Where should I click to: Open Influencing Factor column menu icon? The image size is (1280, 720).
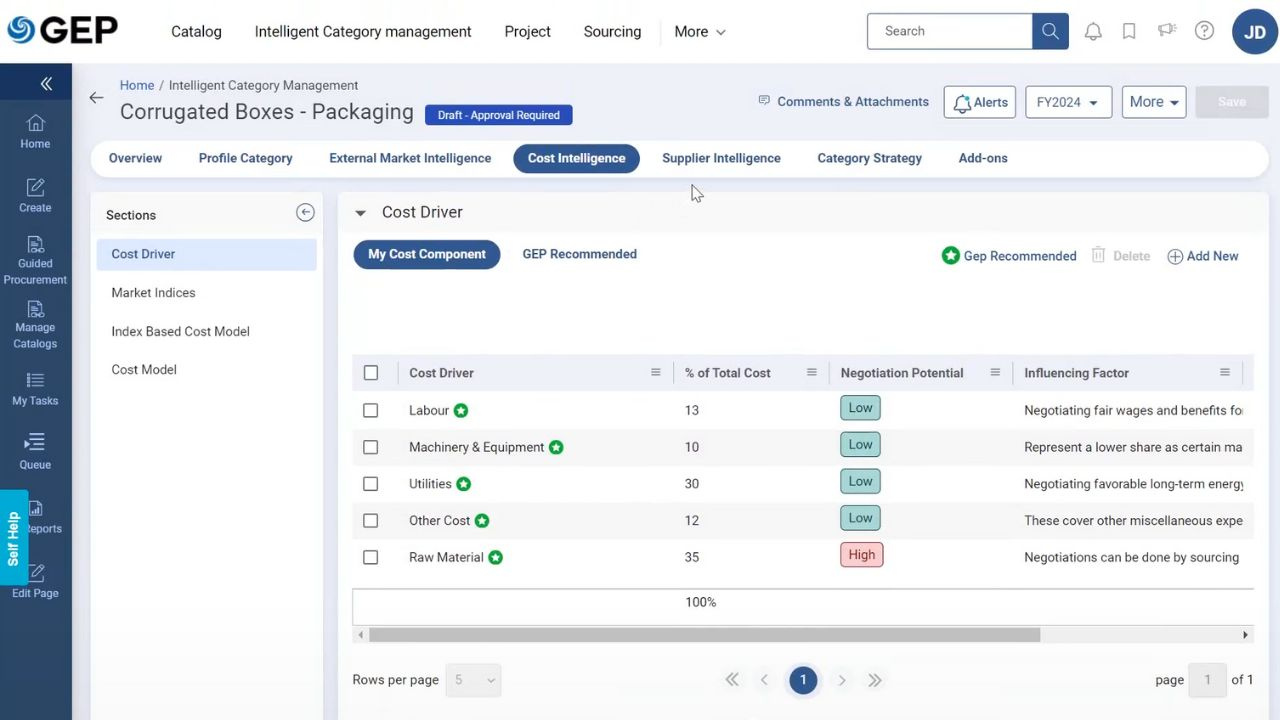click(x=1225, y=372)
